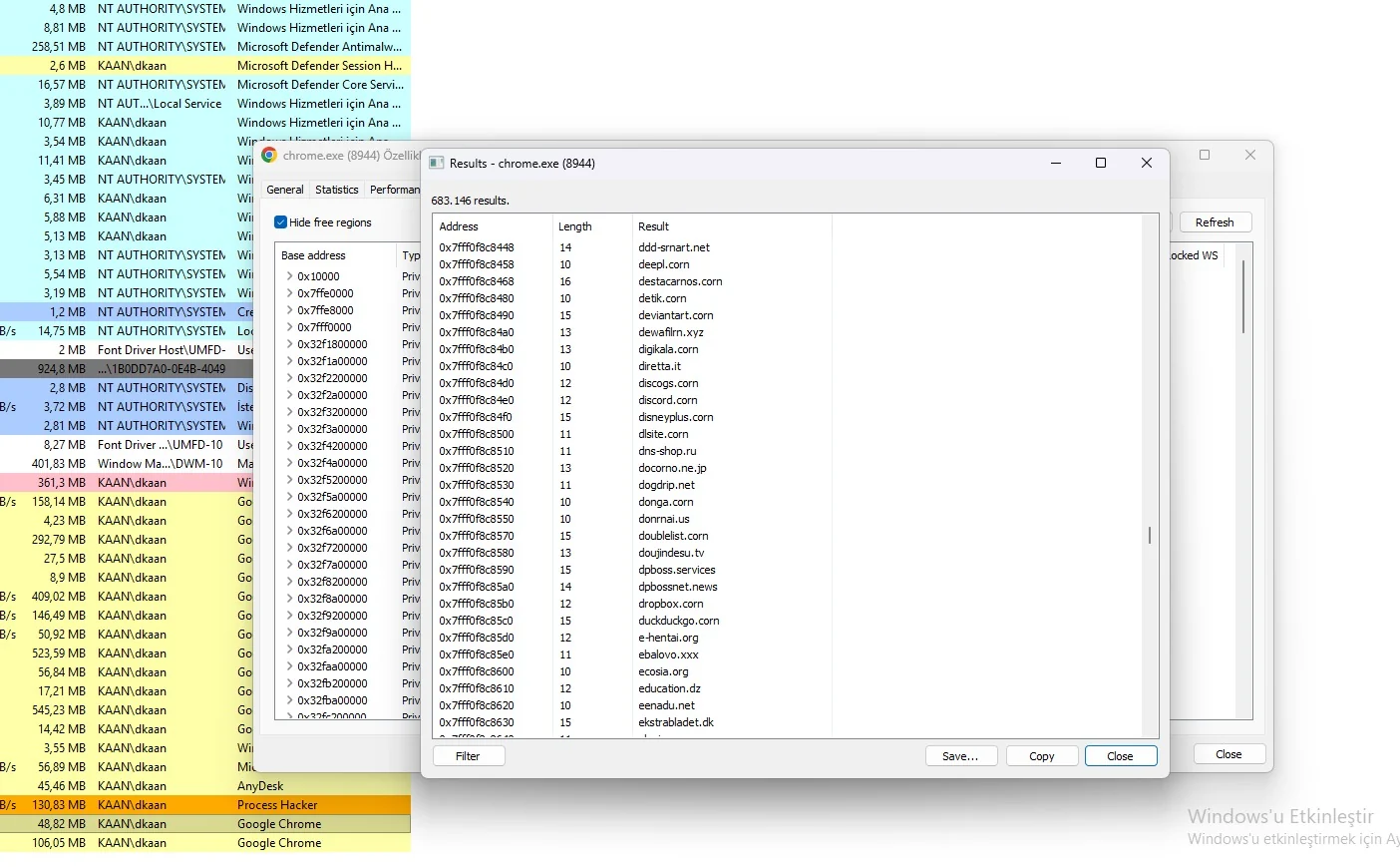Close the chrome.exe properties window via X

click(1250, 155)
